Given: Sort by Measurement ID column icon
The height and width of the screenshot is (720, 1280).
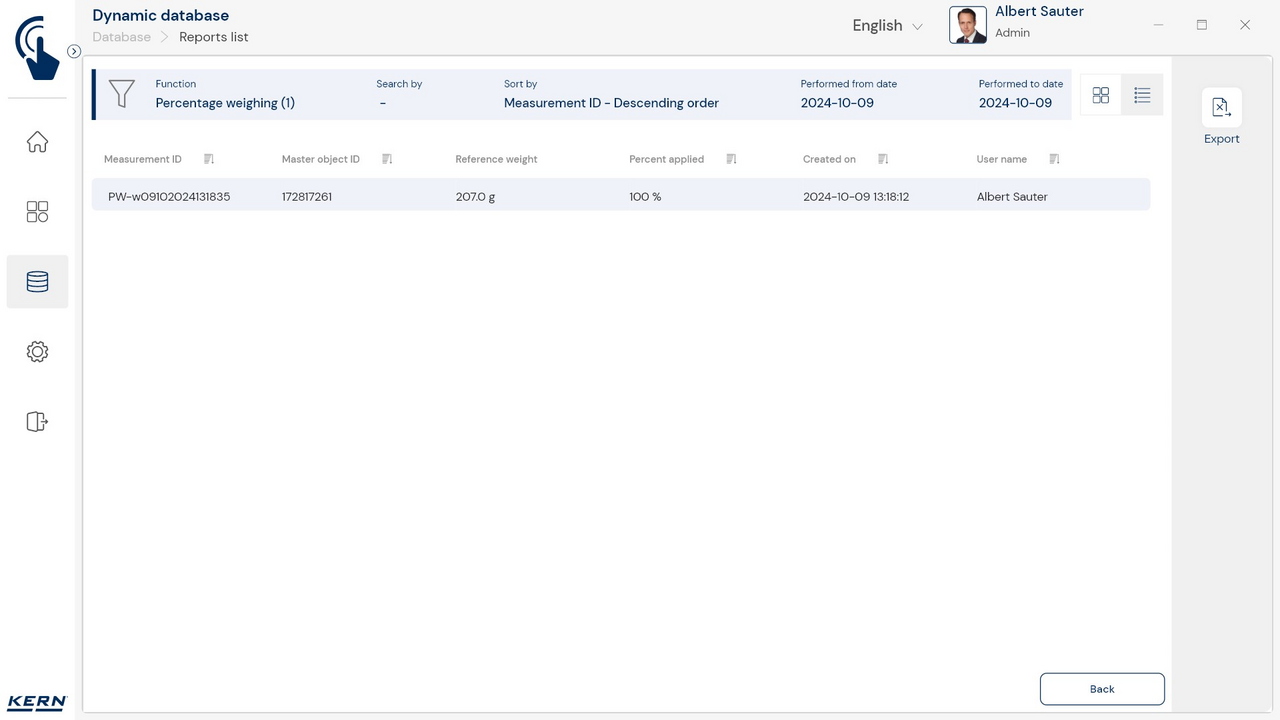Looking at the screenshot, I should (209, 160).
